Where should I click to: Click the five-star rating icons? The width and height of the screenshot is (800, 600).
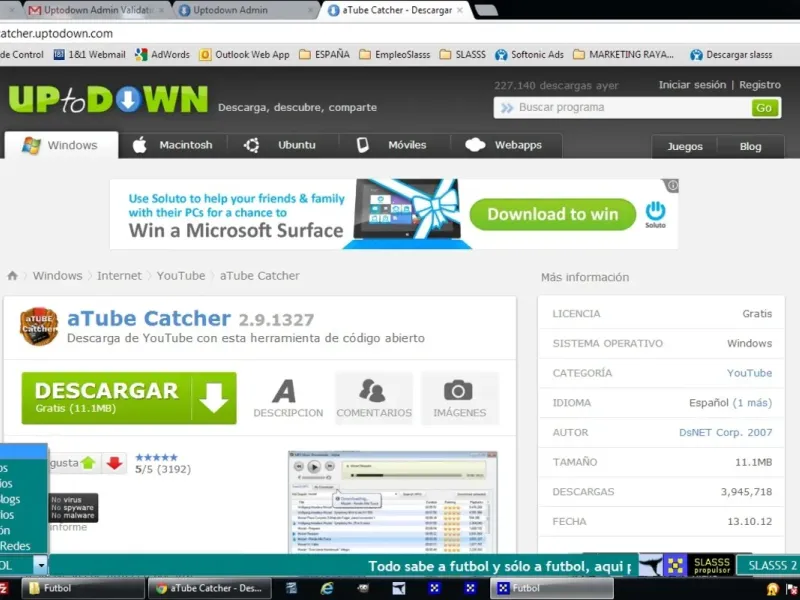156,457
